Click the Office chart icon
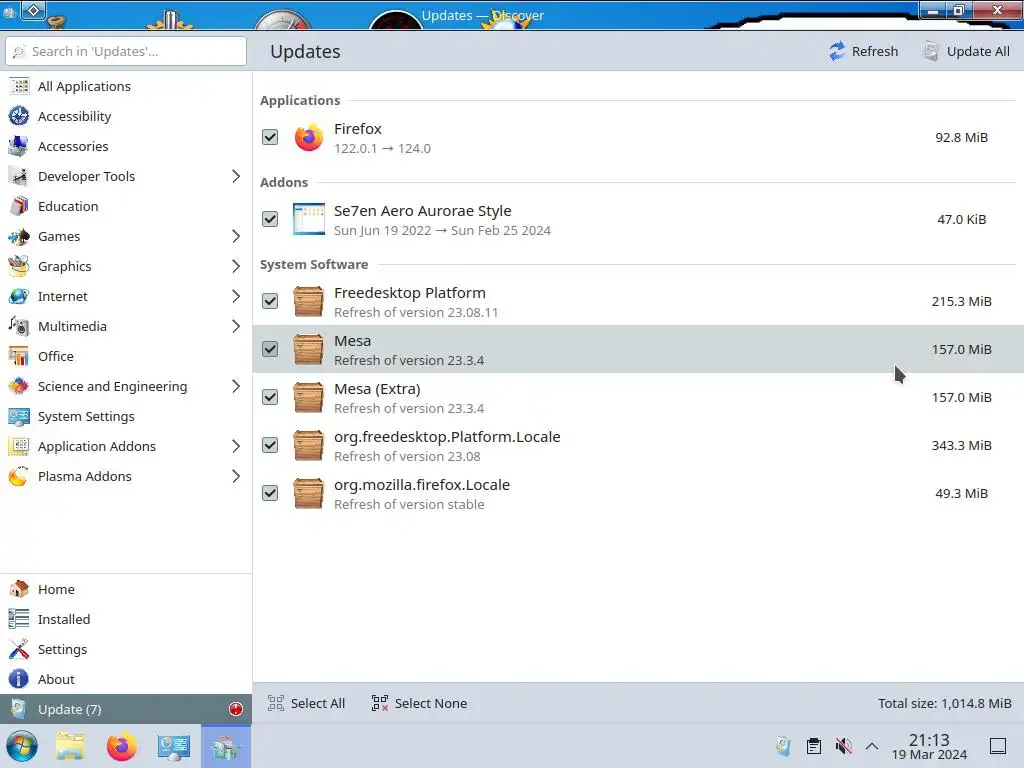Viewport: 1024px width, 768px height. [19, 357]
